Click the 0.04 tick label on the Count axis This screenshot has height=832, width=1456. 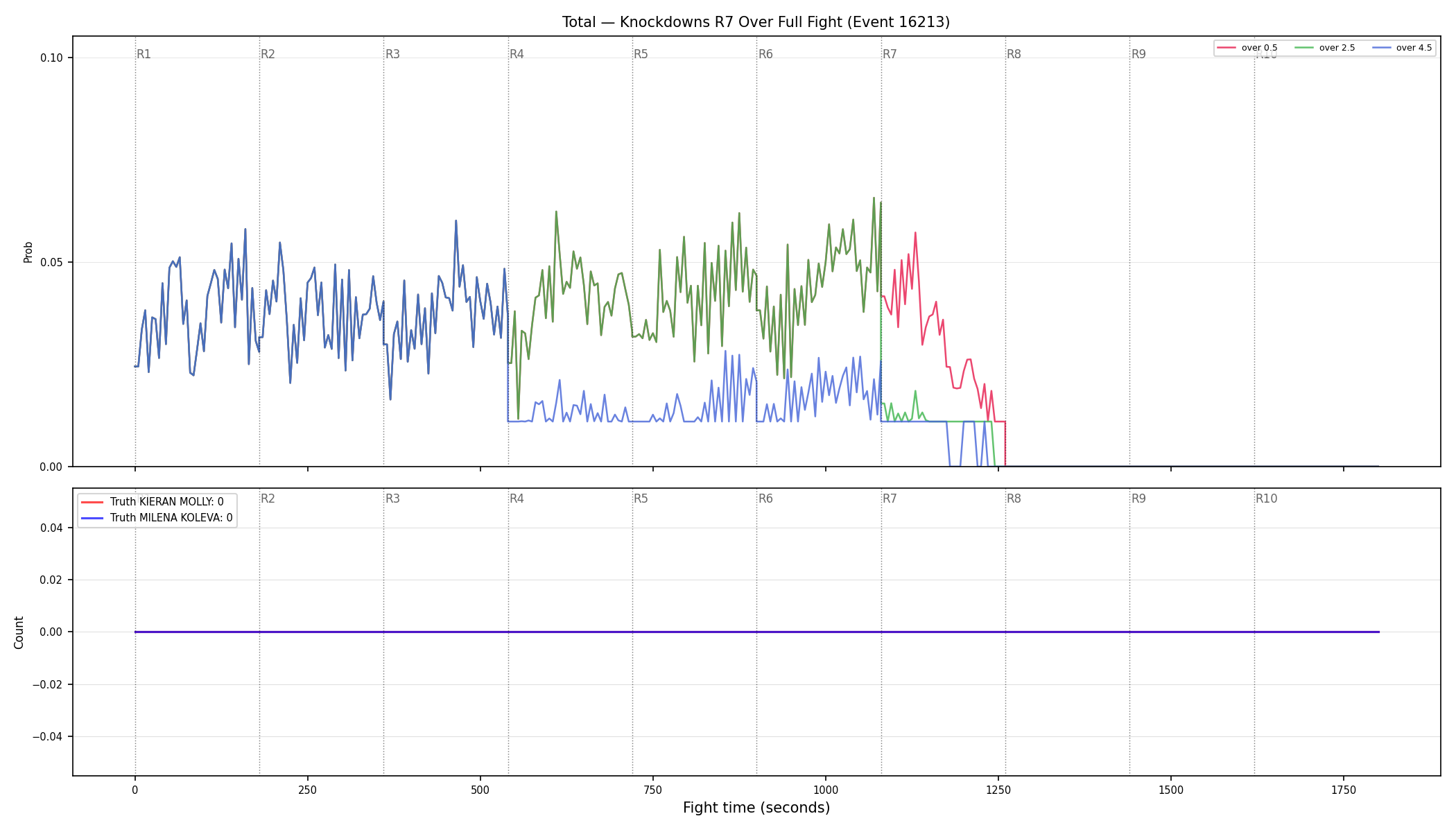tap(51, 528)
